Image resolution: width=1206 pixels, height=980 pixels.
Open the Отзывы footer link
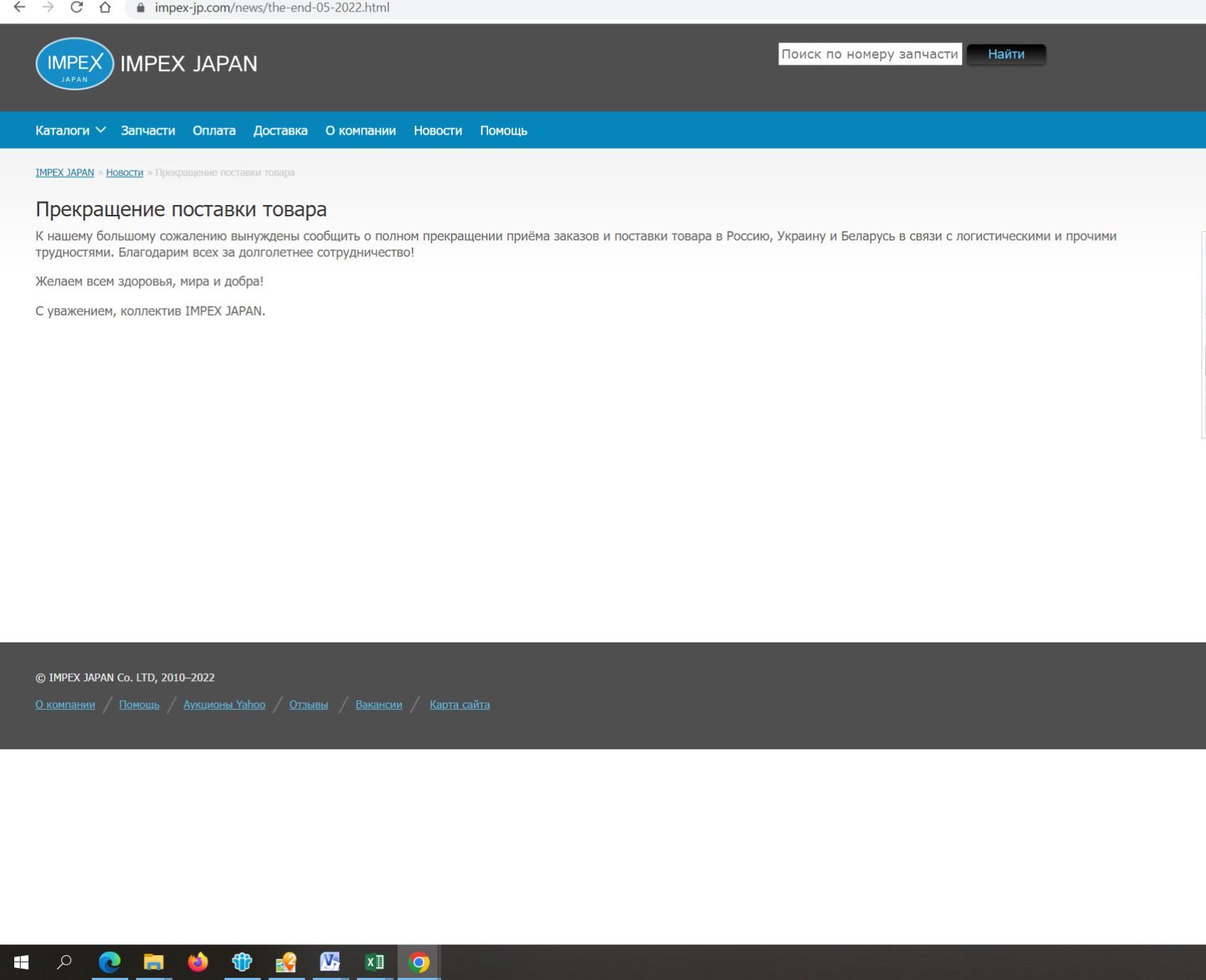click(x=309, y=705)
